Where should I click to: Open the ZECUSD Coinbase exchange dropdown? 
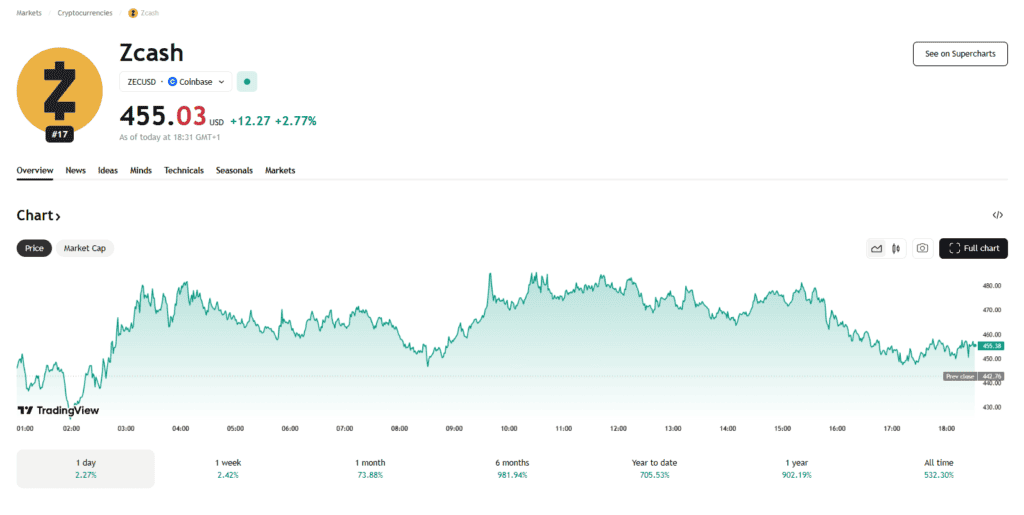pos(175,81)
